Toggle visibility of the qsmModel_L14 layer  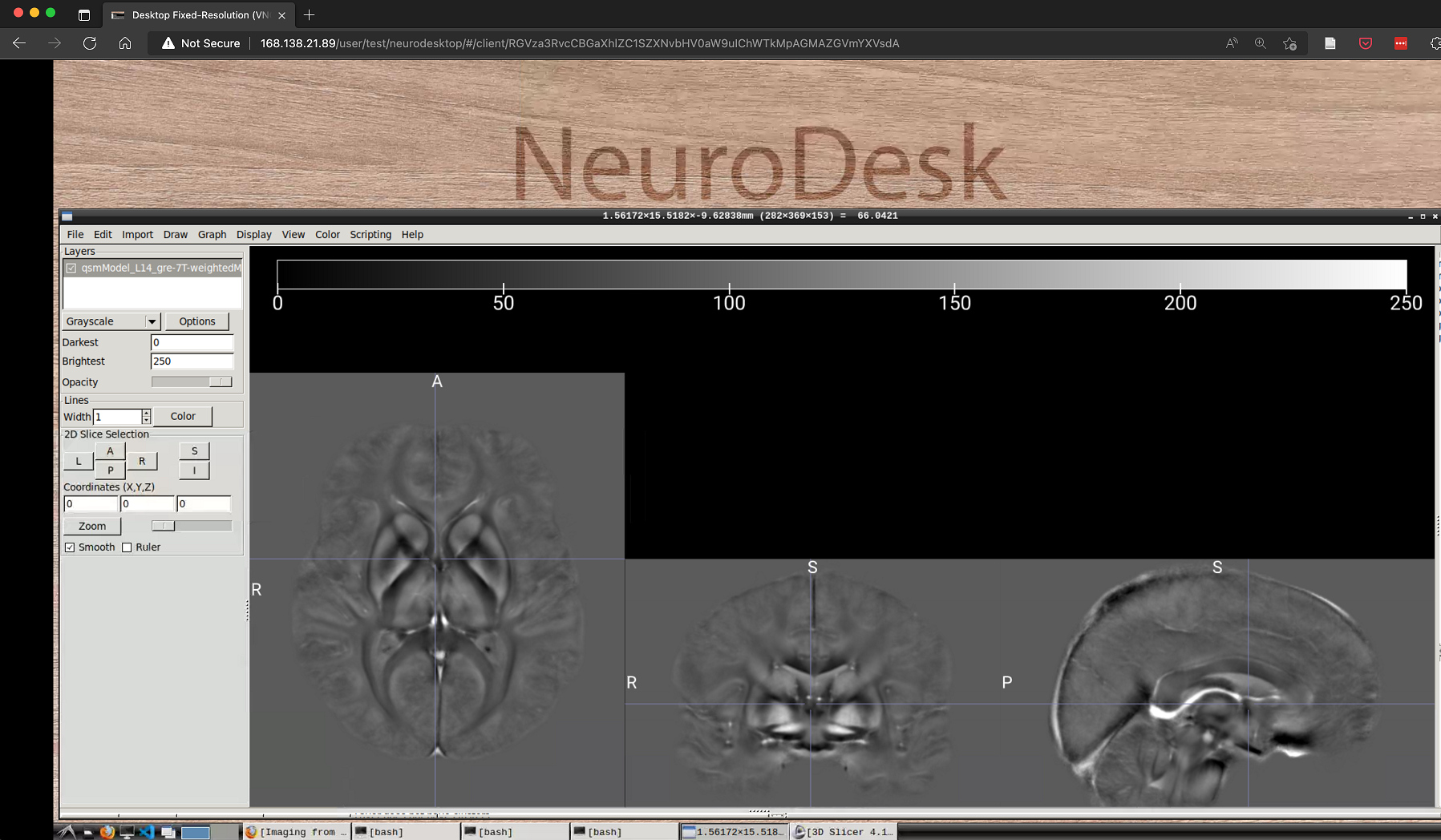[x=71, y=269]
